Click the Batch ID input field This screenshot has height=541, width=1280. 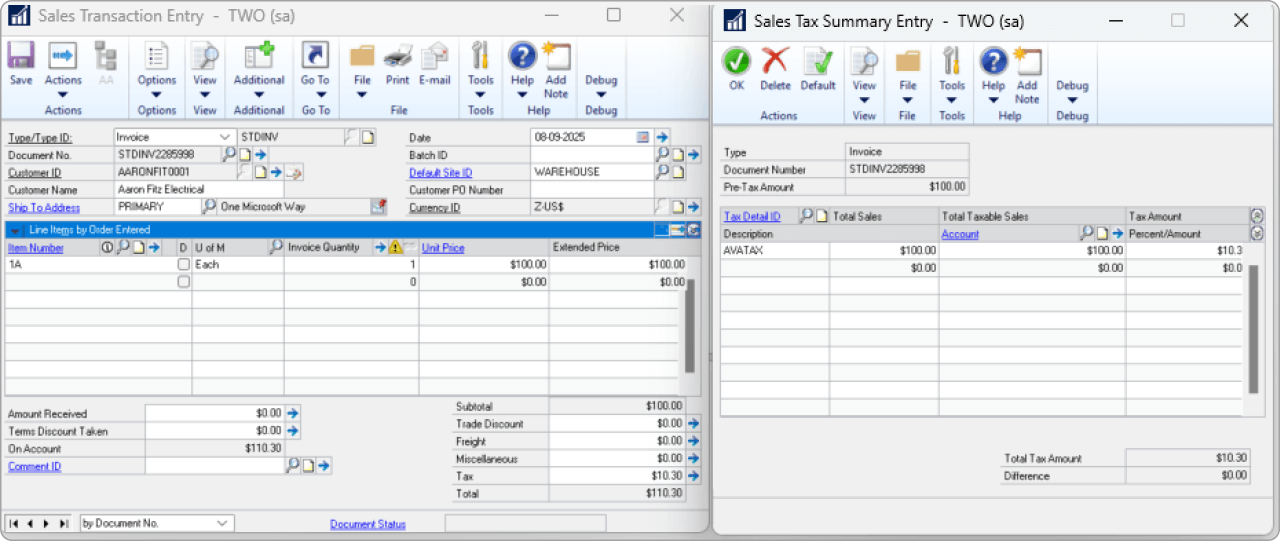(x=592, y=154)
